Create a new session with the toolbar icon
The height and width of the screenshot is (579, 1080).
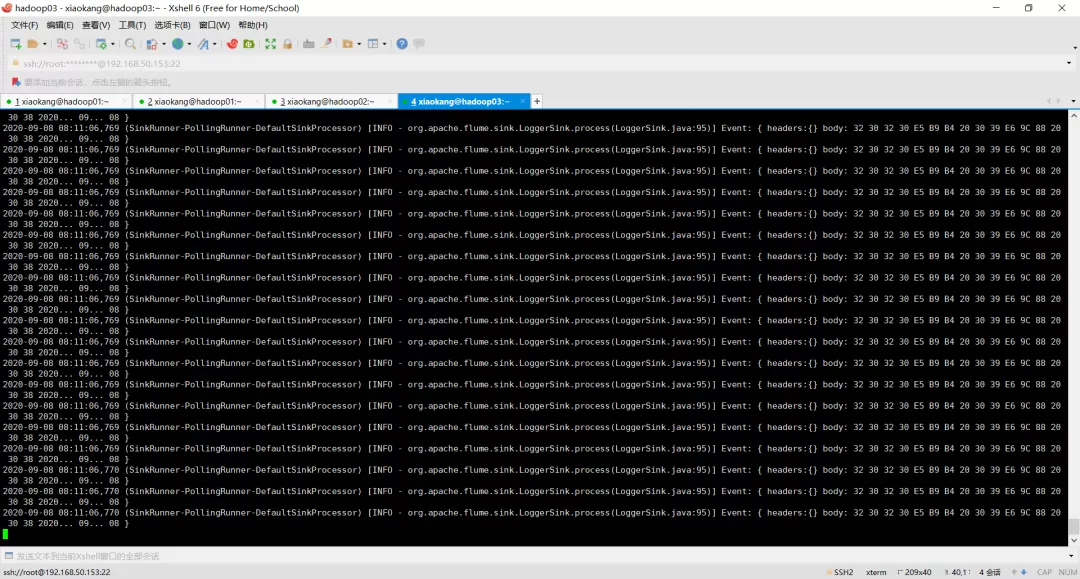pyautogui.click(x=15, y=44)
